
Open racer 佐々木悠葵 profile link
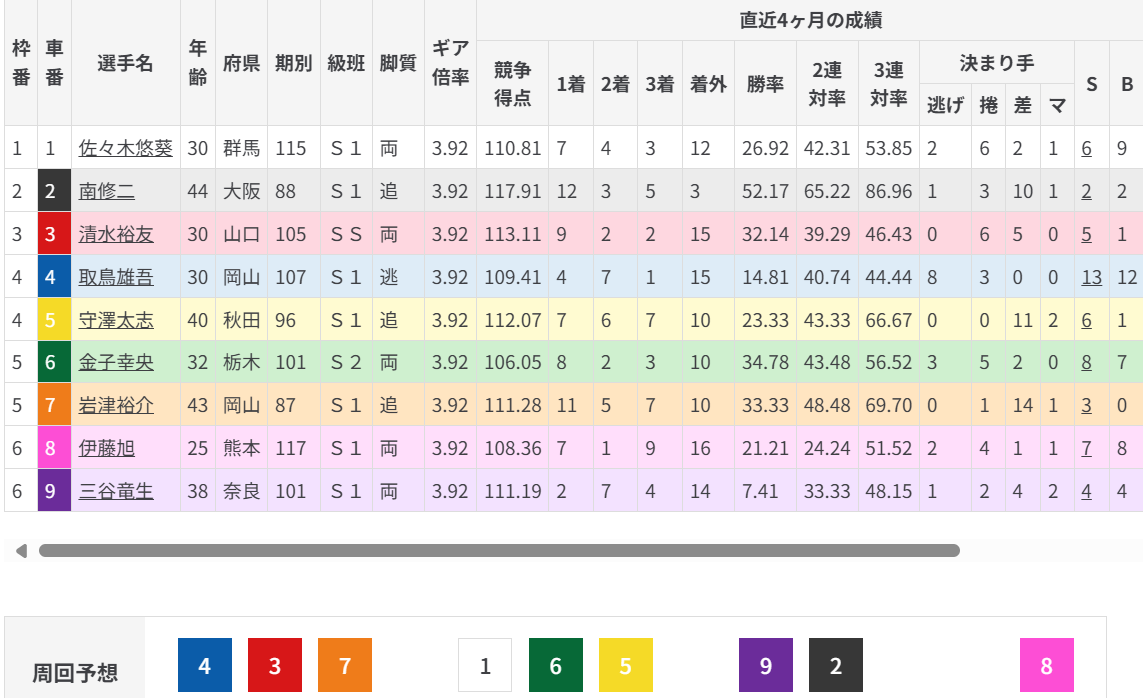(x=126, y=148)
